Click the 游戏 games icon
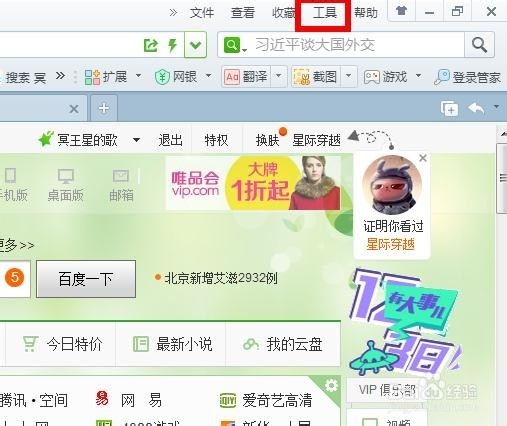 (x=371, y=77)
